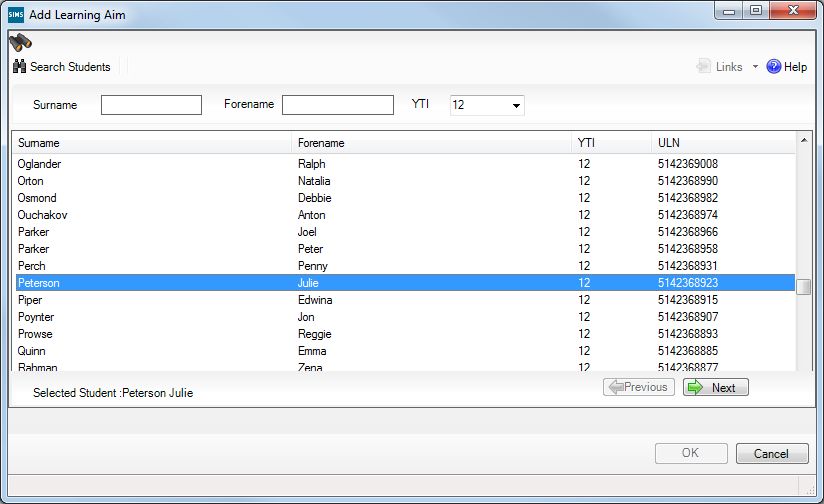
Task: Click forename Anton
Action: [312, 215]
